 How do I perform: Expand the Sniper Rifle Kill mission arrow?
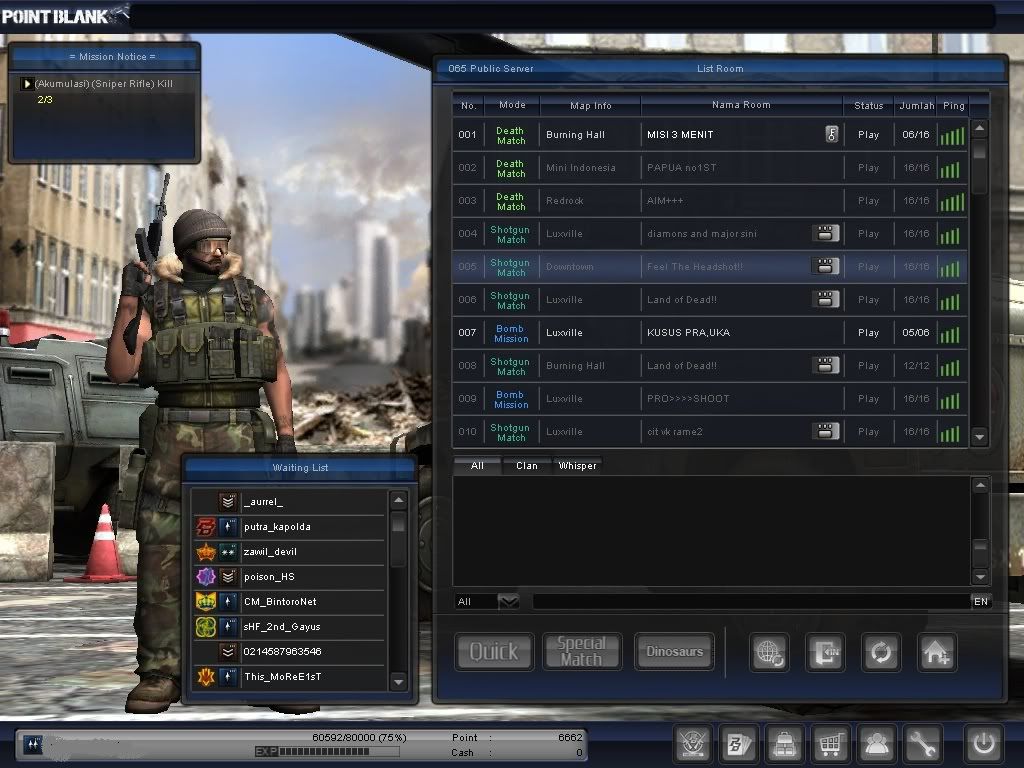click(27, 84)
